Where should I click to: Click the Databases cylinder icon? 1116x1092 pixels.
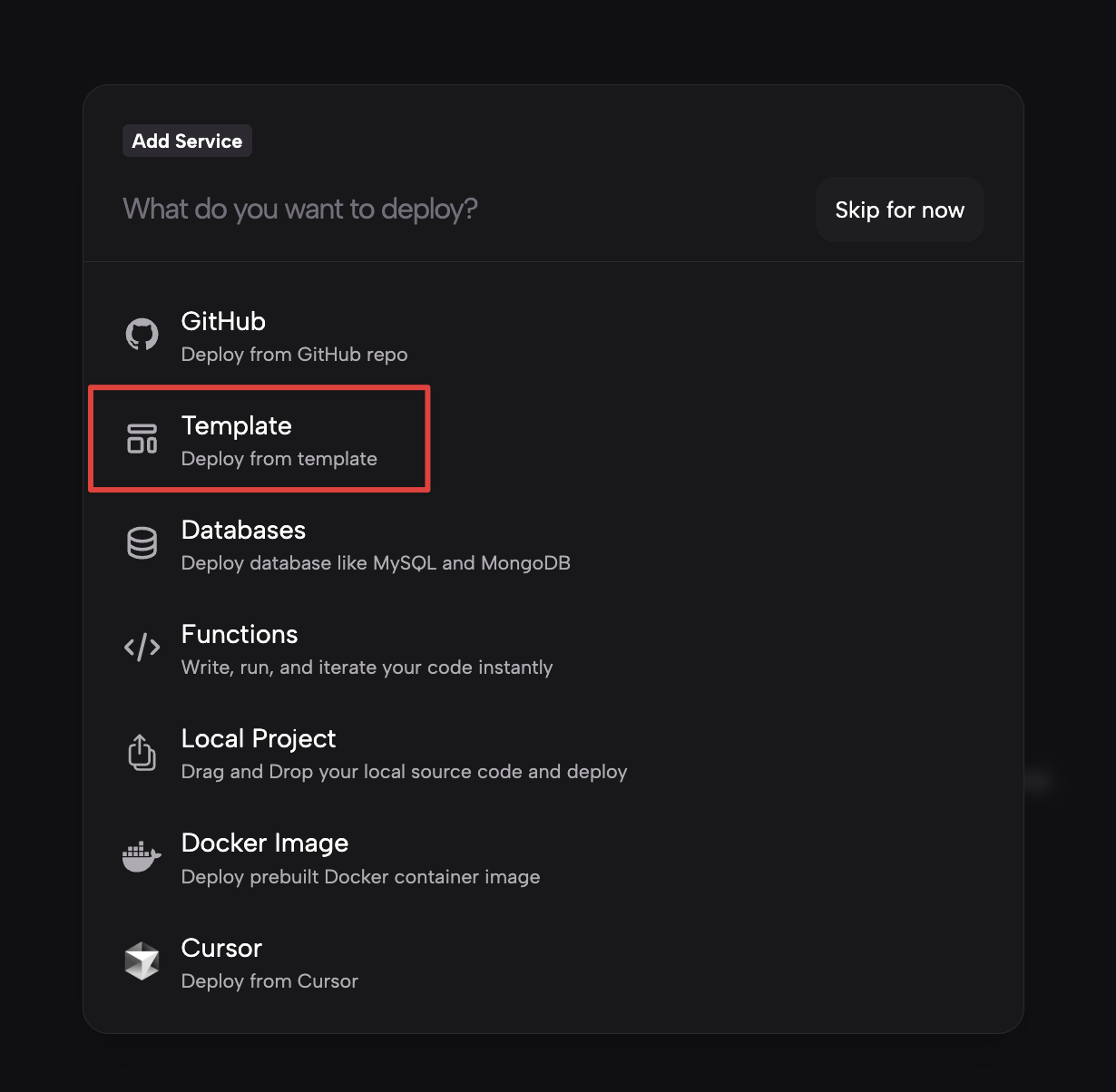142,543
